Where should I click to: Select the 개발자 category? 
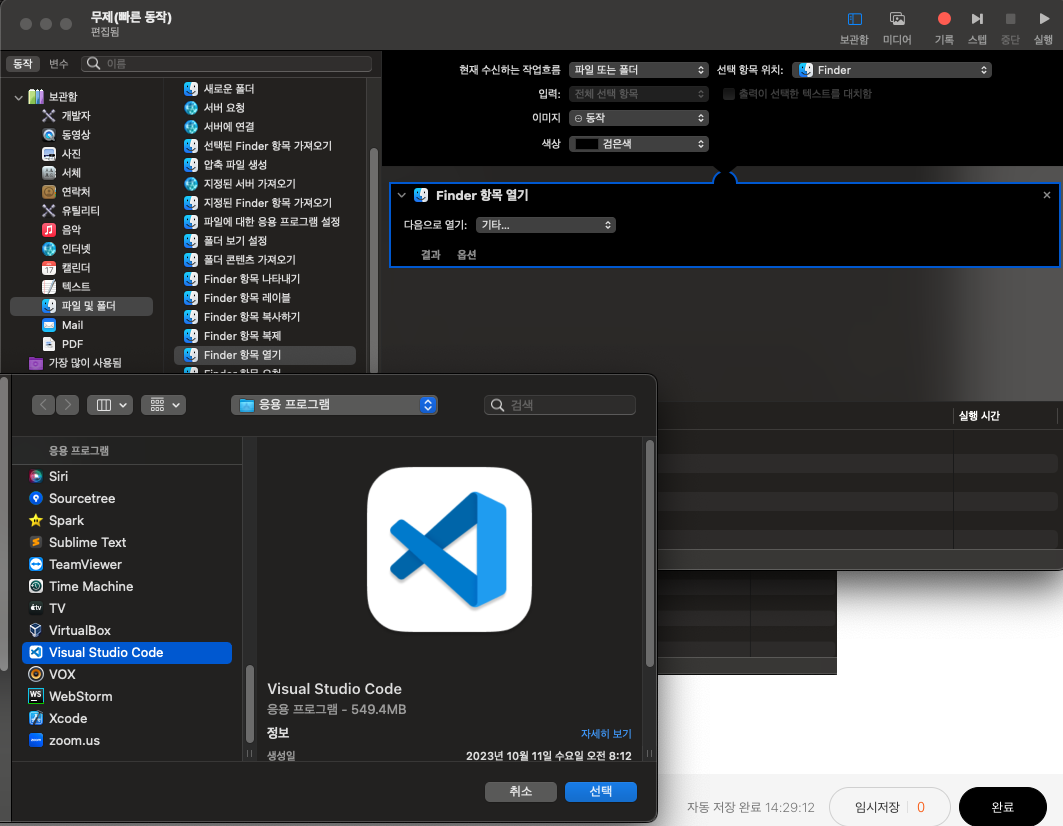(x=75, y=116)
